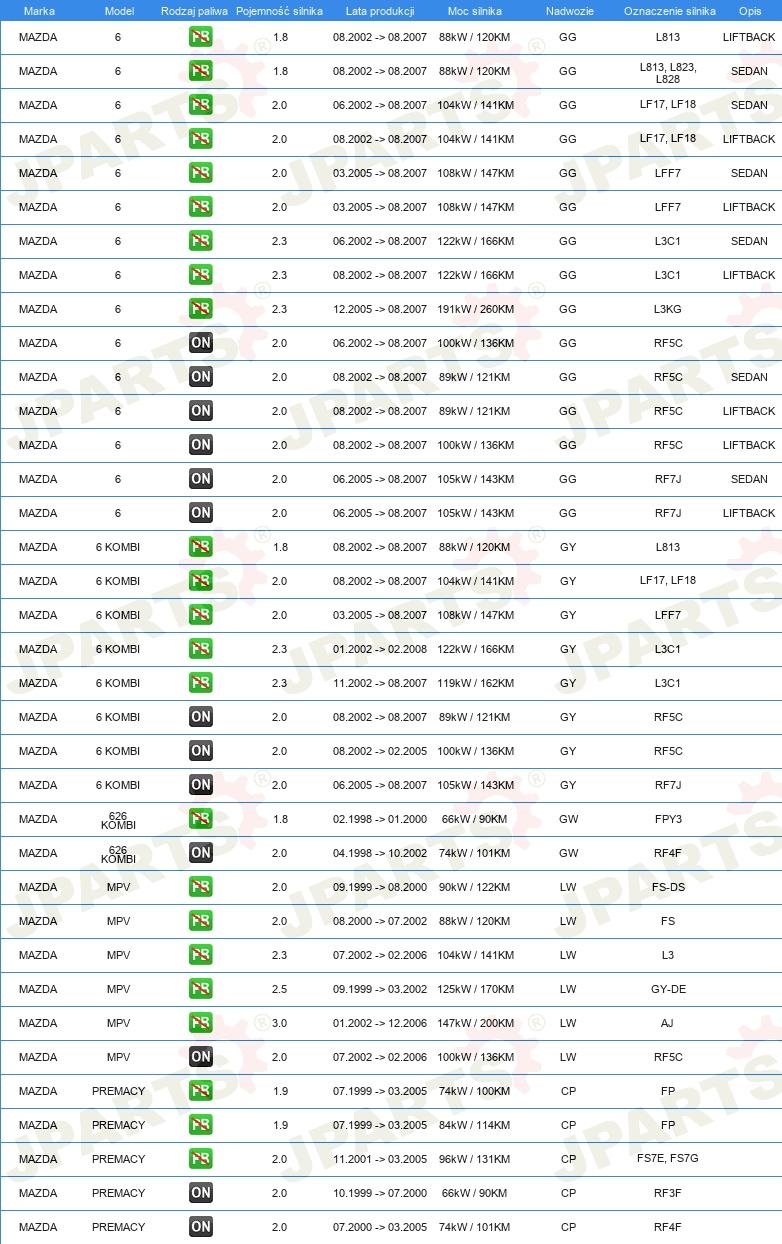Click diesel ON icon in PREMACY RF4F row
Image resolution: width=782 pixels, height=1244 pixels.
[x=201, y=1227]
